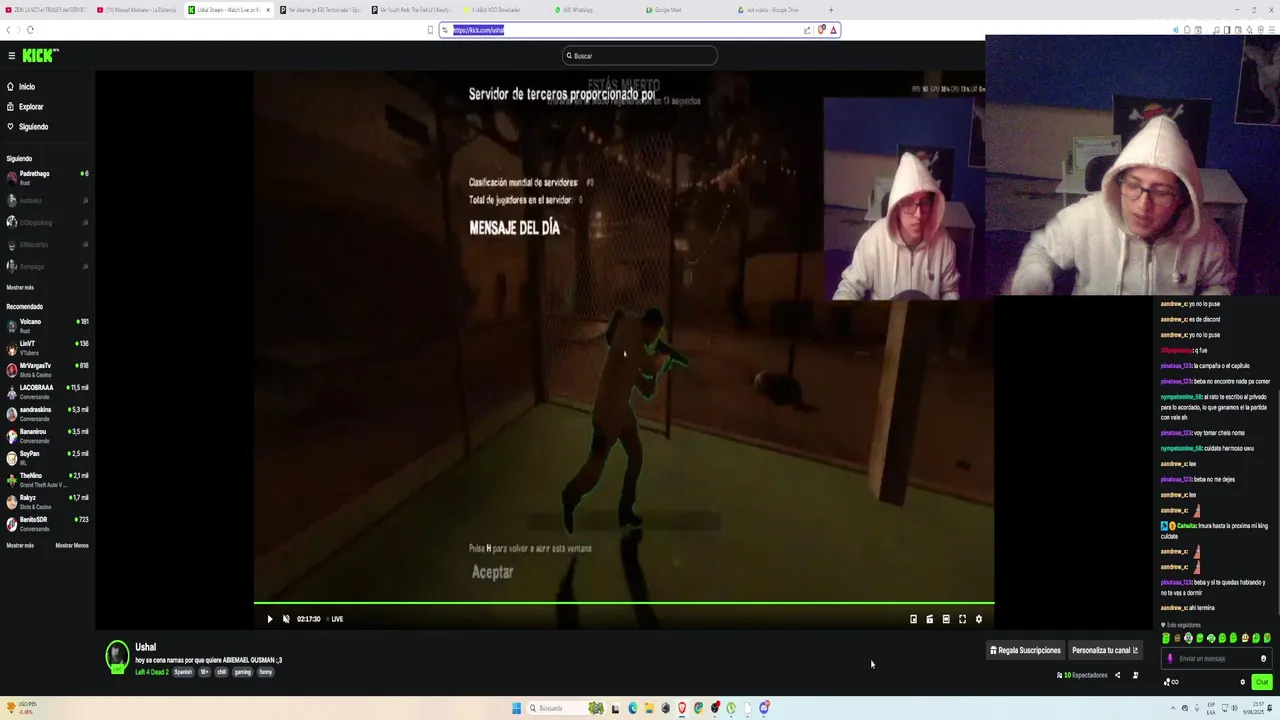This screenshot has width=1280, height=720.
Task: Jump to LIVE in the player
Action: pyautogui.click(x=337, y=619)
